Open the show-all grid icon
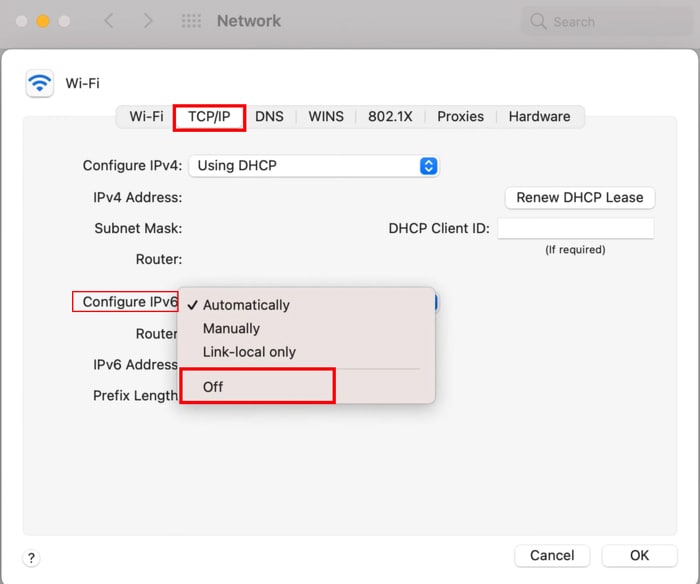The image size is (700, 584). click(191, 21)
